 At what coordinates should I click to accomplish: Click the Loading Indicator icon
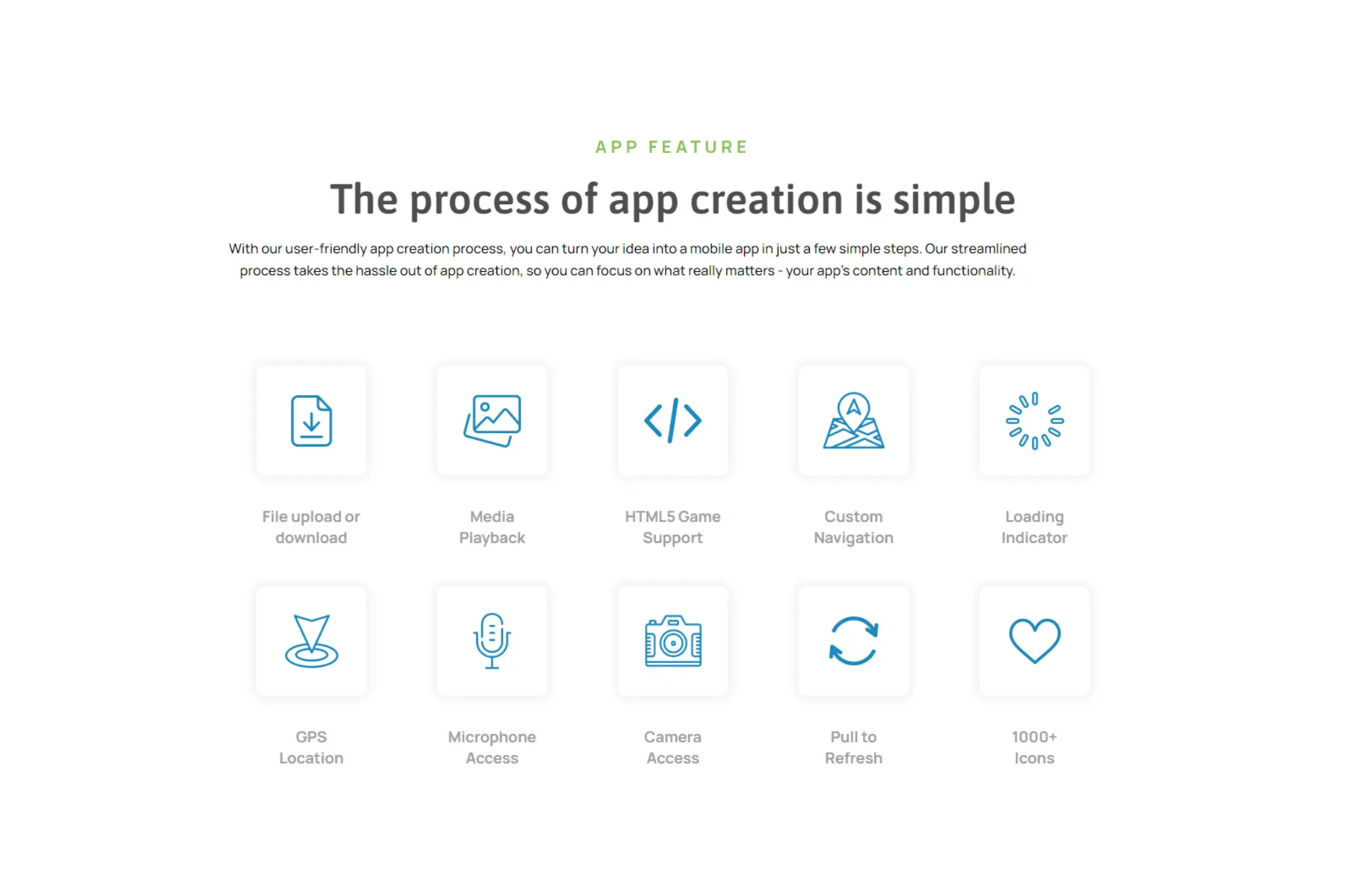pyautogui.click(x=1033, y=420)
